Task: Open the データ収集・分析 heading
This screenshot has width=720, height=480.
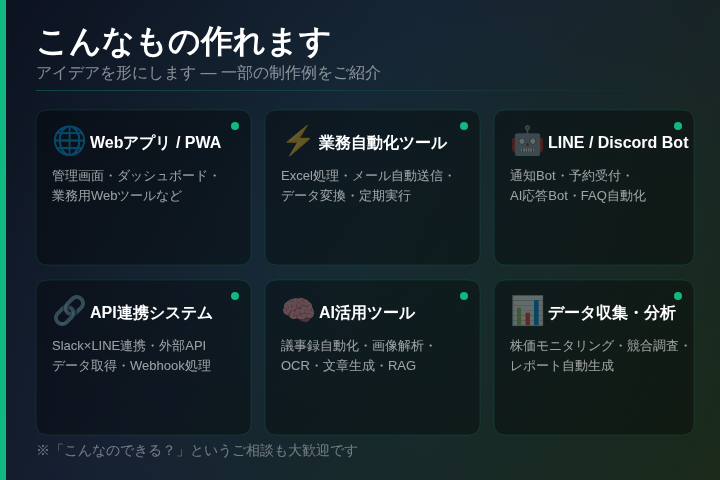Action: coord(611,313)
